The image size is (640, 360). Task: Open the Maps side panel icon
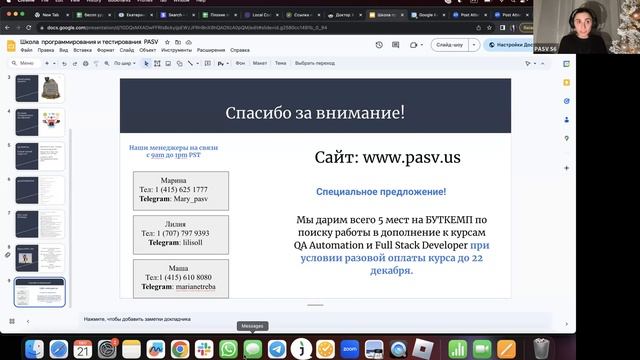point(567,138)
